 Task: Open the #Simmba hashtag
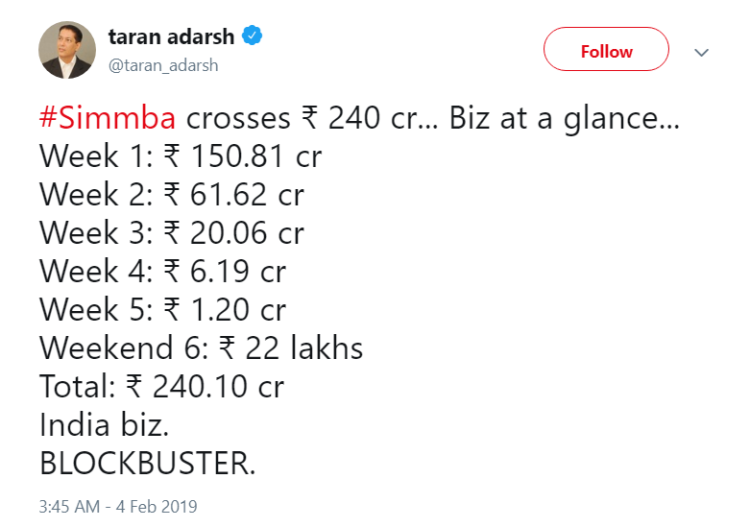(x=107, y=118)
